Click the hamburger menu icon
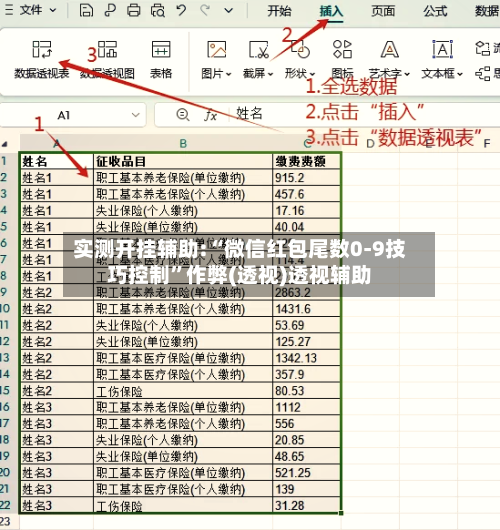Viewport: 500px width, 530px height. [8, 10]
